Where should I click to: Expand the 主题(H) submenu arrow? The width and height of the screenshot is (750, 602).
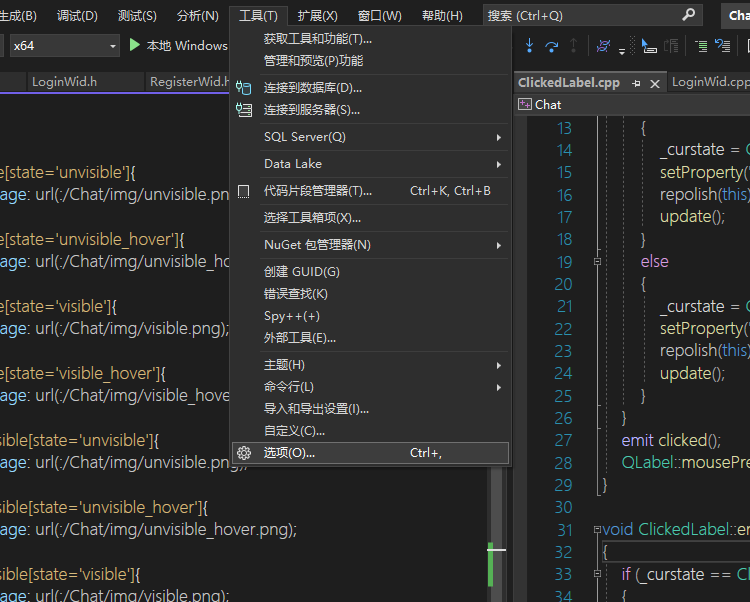point(498,365)
